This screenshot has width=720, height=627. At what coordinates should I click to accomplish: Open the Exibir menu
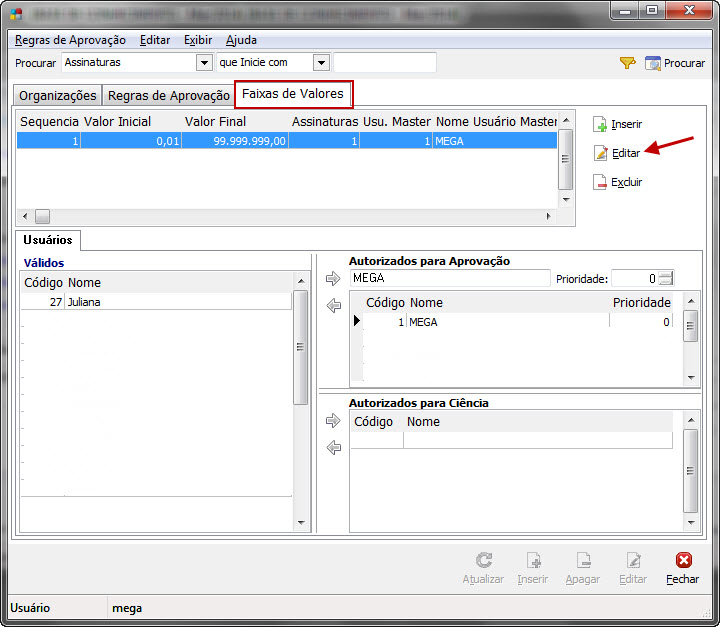197,40
